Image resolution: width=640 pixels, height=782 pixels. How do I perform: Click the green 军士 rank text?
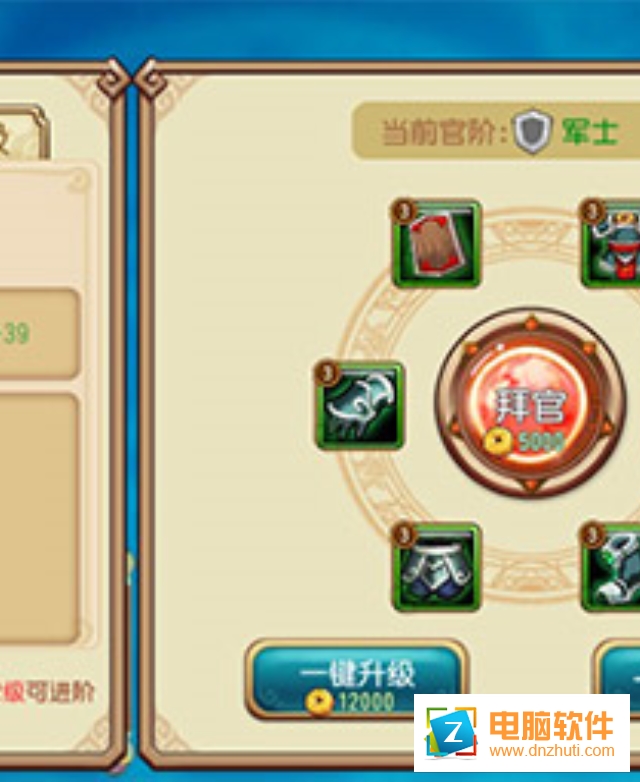pos(590,132)
